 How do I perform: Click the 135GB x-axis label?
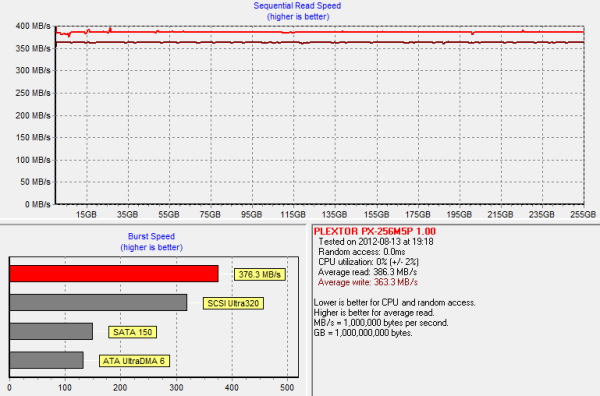tap(334, 215)
